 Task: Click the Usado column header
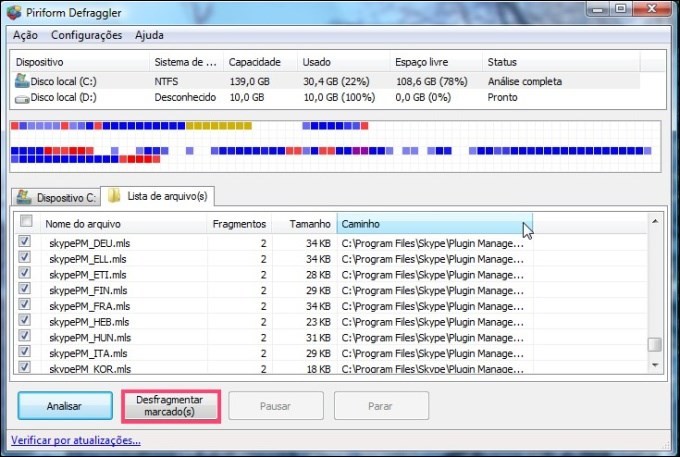[343, 62]
